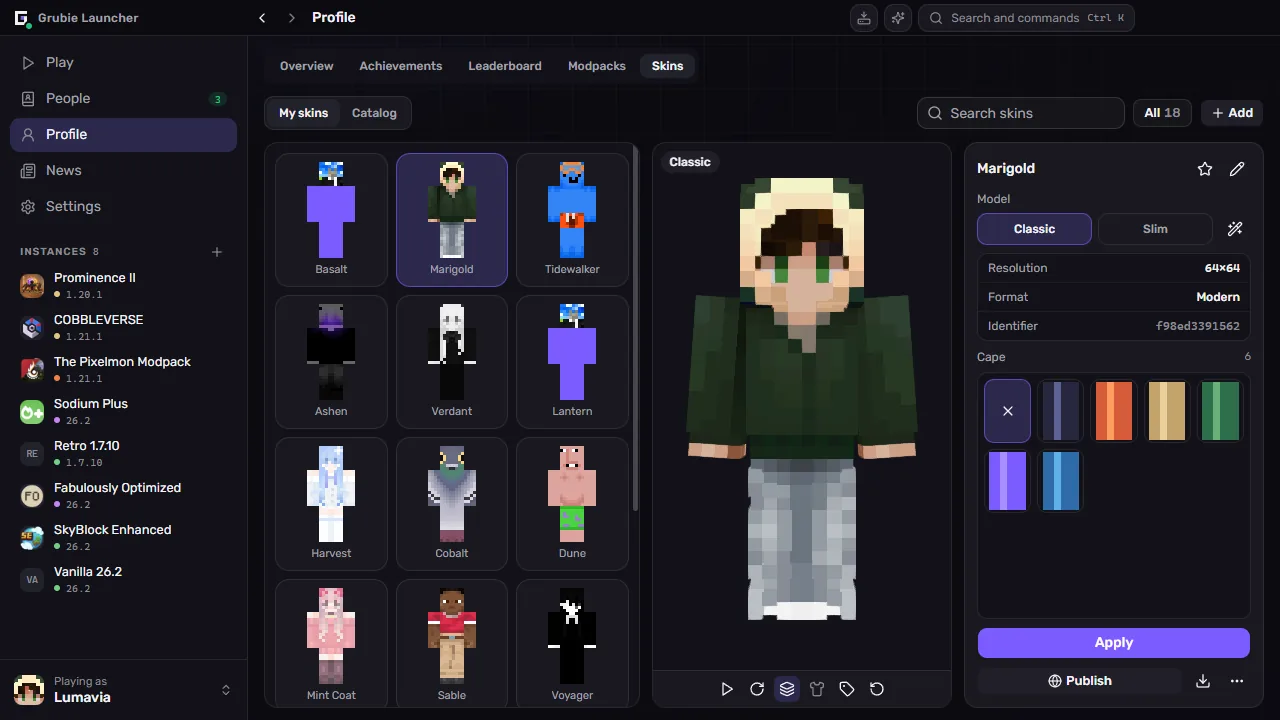This screenshot has width=1280, height=720.
Task: Switch to the Leaderboard tab
Action: click(x=505, y=66)
